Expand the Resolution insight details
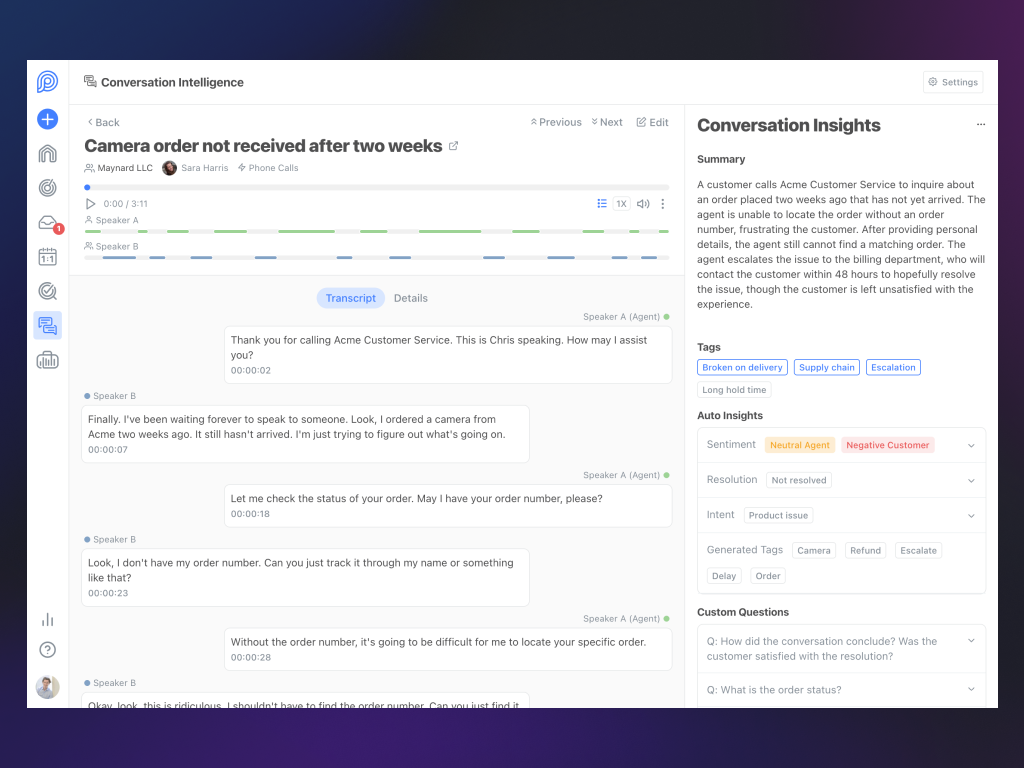The image size is (1024, 768). (968, 479)
